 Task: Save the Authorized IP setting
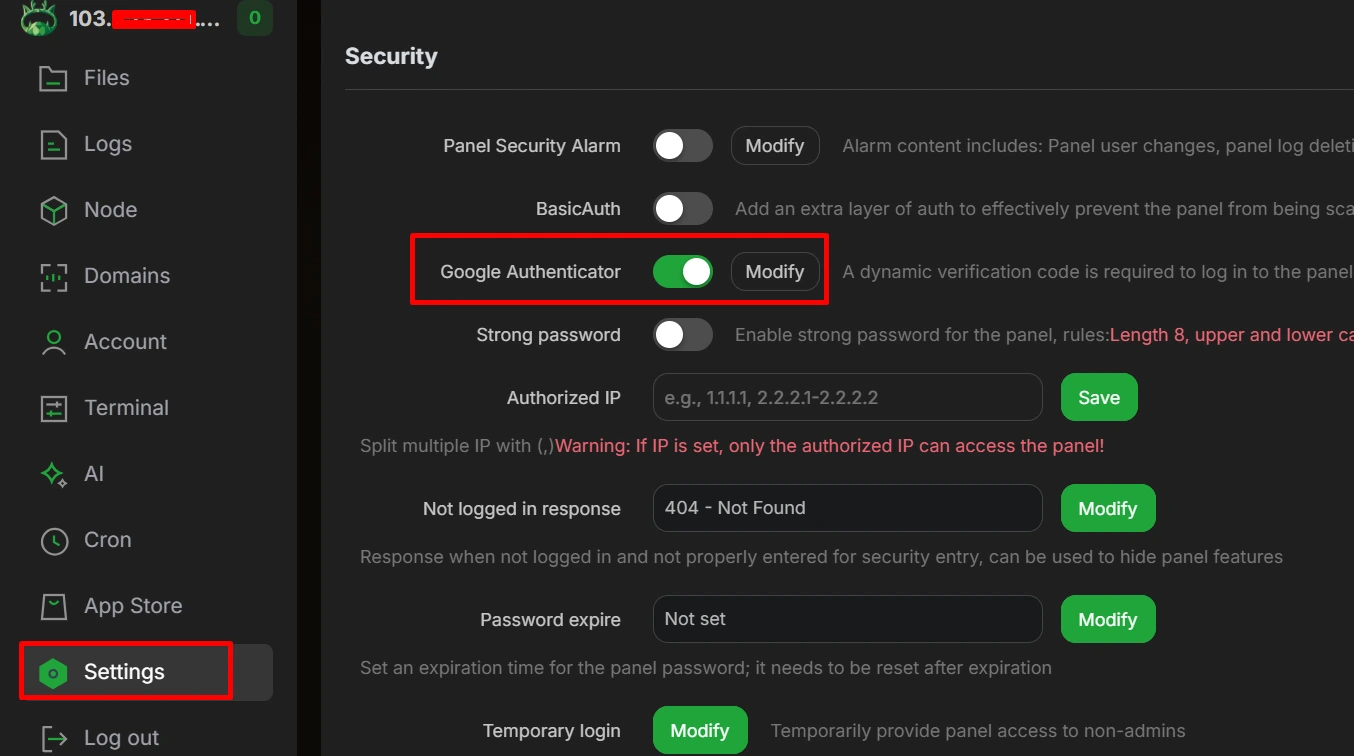pyautogui.click(x=1099, y=397)
